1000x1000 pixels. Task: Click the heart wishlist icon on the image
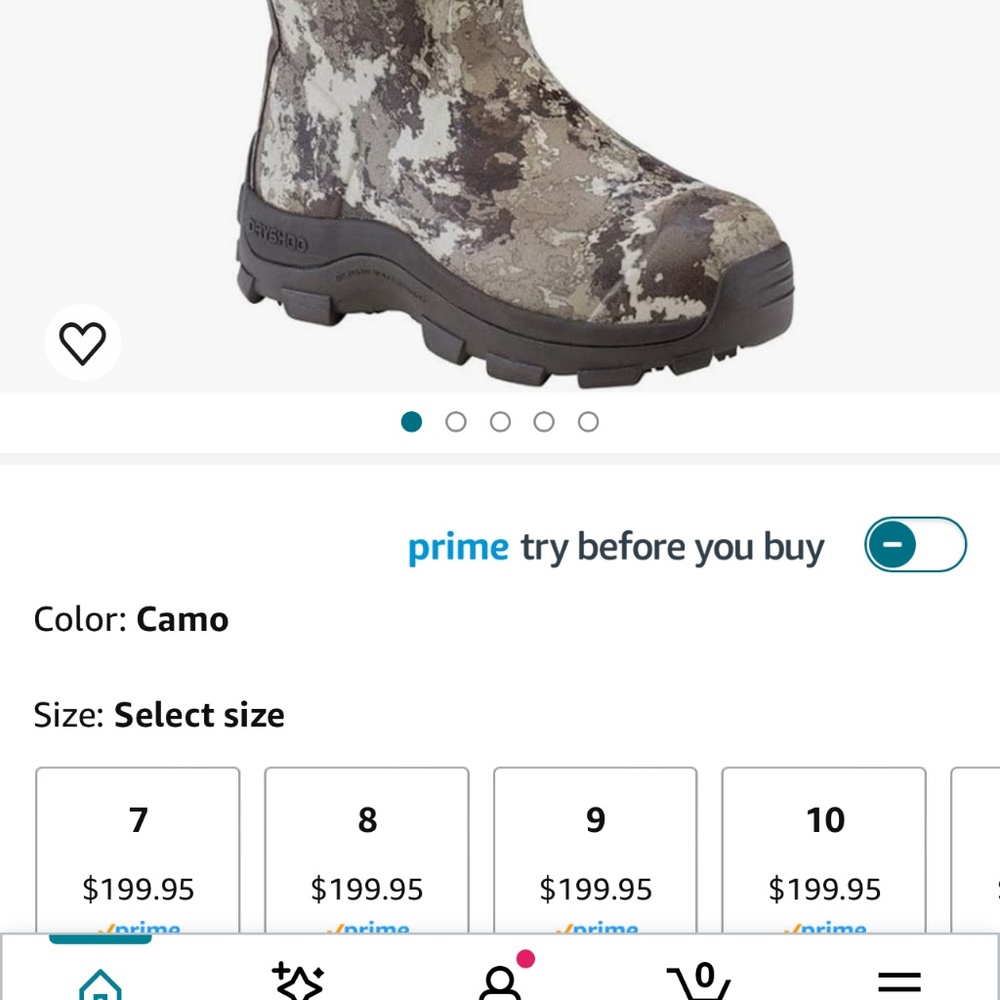(x=84, y=341)
